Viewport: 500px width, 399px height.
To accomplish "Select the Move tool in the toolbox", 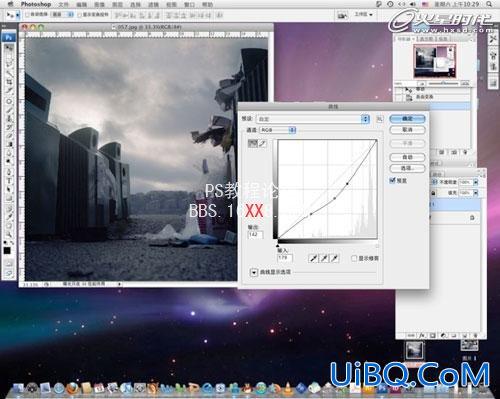I will coord(9,48).
